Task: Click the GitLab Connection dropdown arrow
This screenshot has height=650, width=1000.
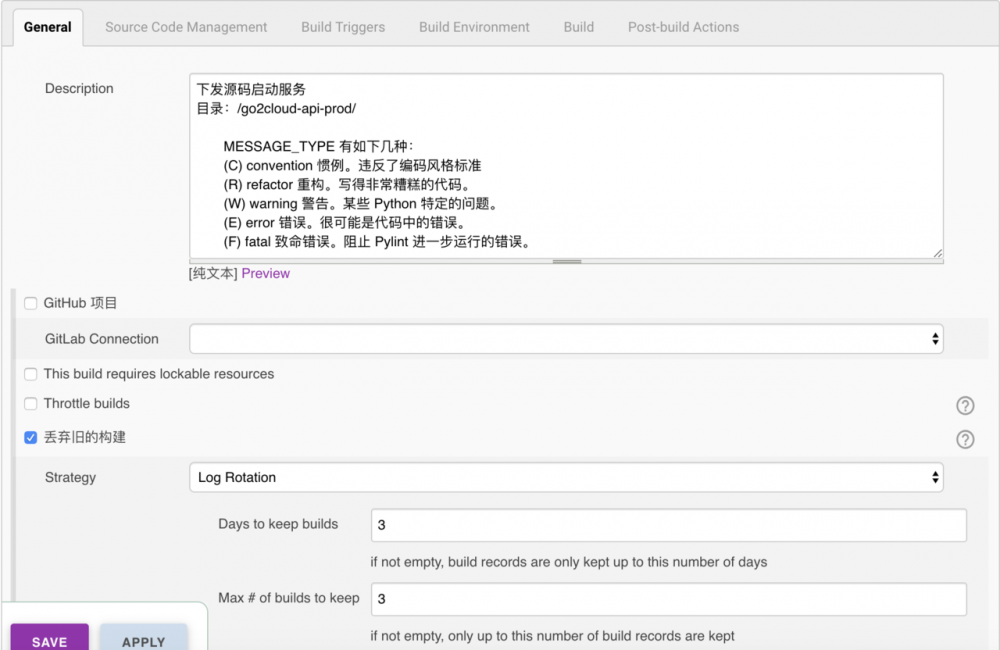Action: coord(933,339)
